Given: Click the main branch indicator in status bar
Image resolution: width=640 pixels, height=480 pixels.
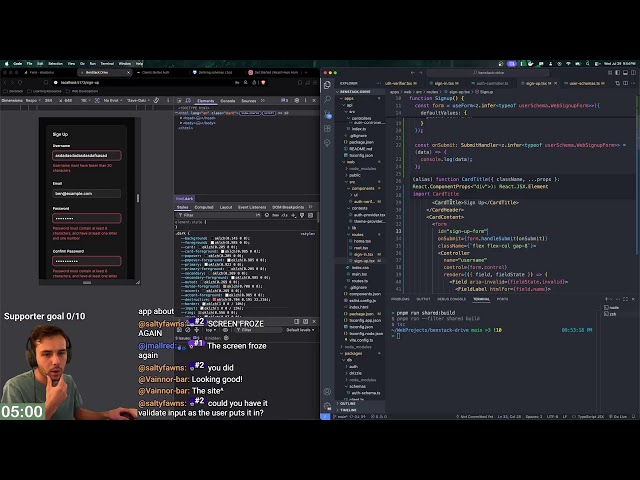Looking at the screenshot, I should coord(341,417).
